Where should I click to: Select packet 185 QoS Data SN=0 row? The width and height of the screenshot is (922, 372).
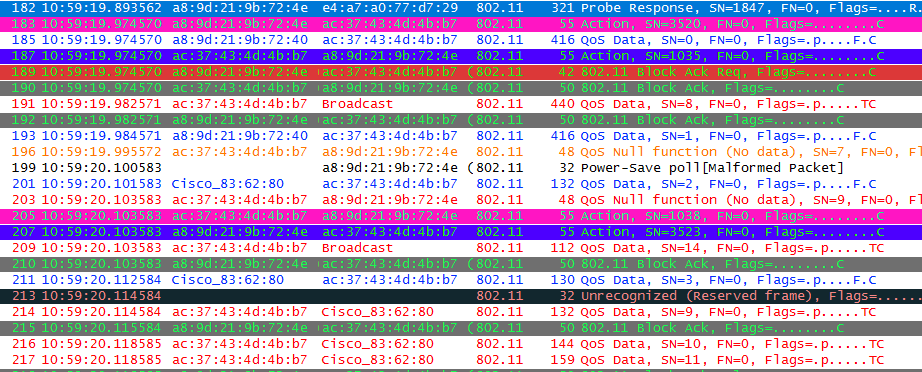coord(461,41)
